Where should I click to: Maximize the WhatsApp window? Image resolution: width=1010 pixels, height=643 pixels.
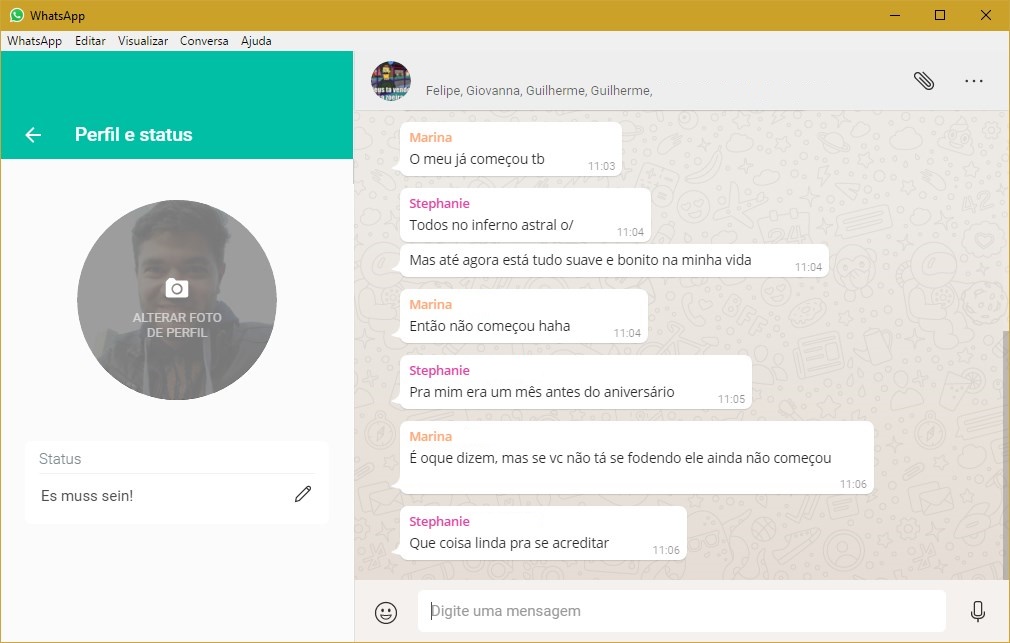point(940,15)
